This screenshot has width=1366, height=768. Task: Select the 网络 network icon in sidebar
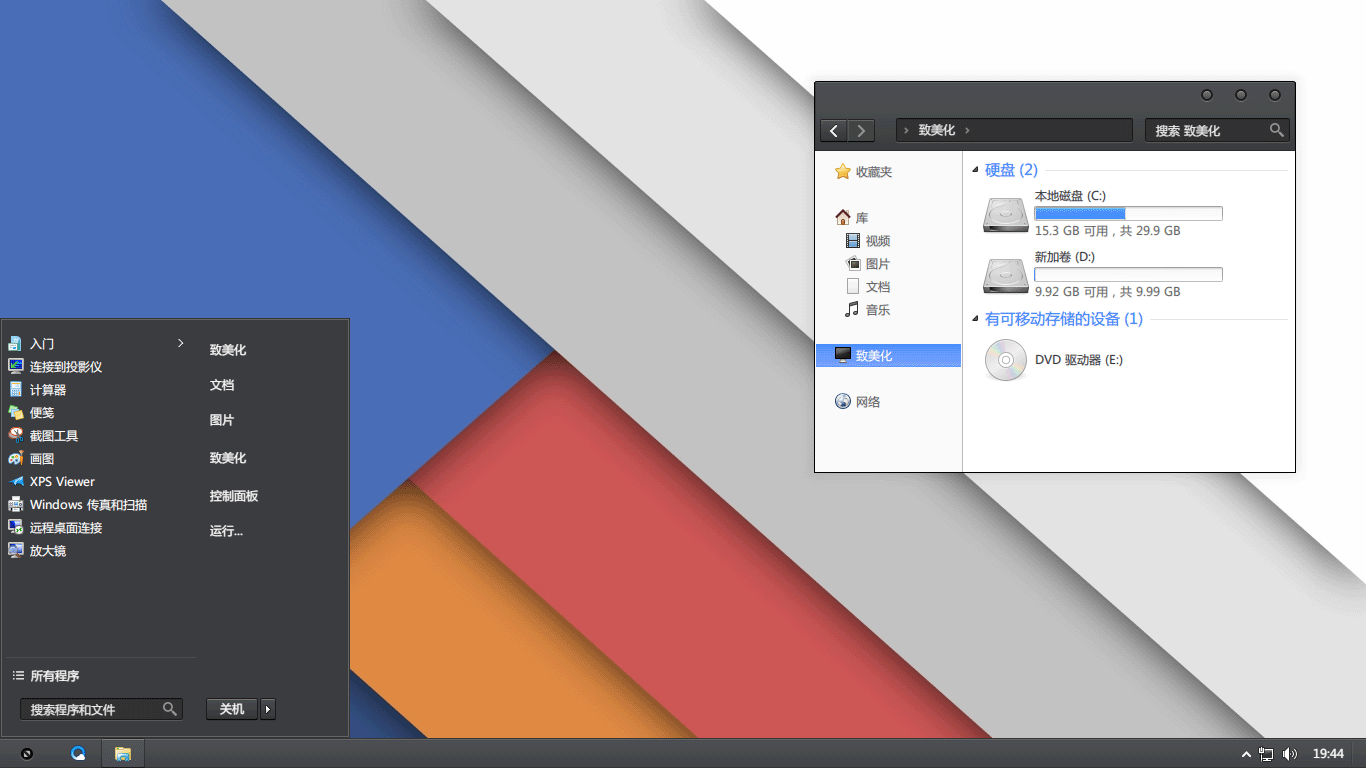[x=843, y=402]
